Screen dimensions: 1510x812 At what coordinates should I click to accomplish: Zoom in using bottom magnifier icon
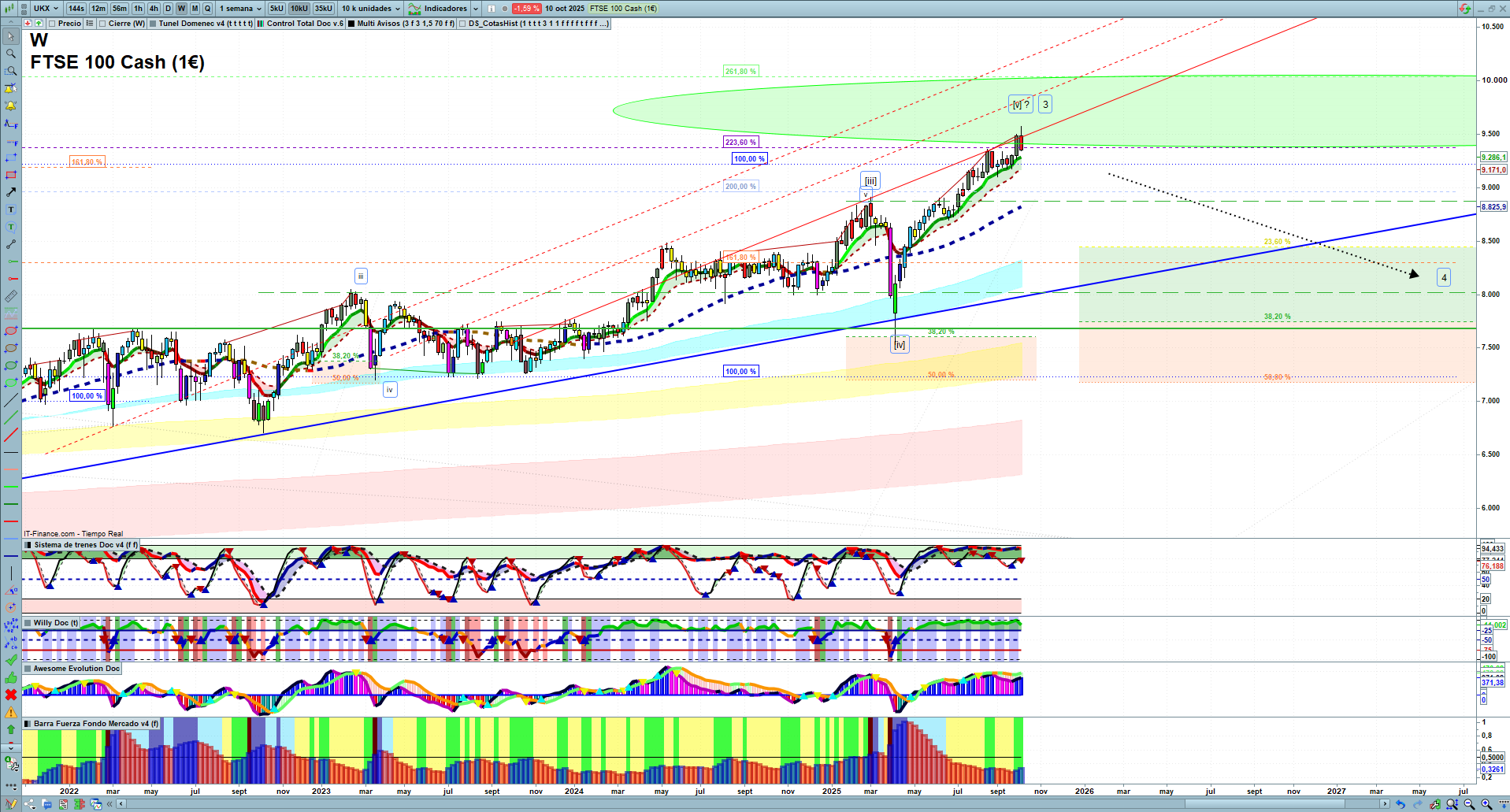1486,804
